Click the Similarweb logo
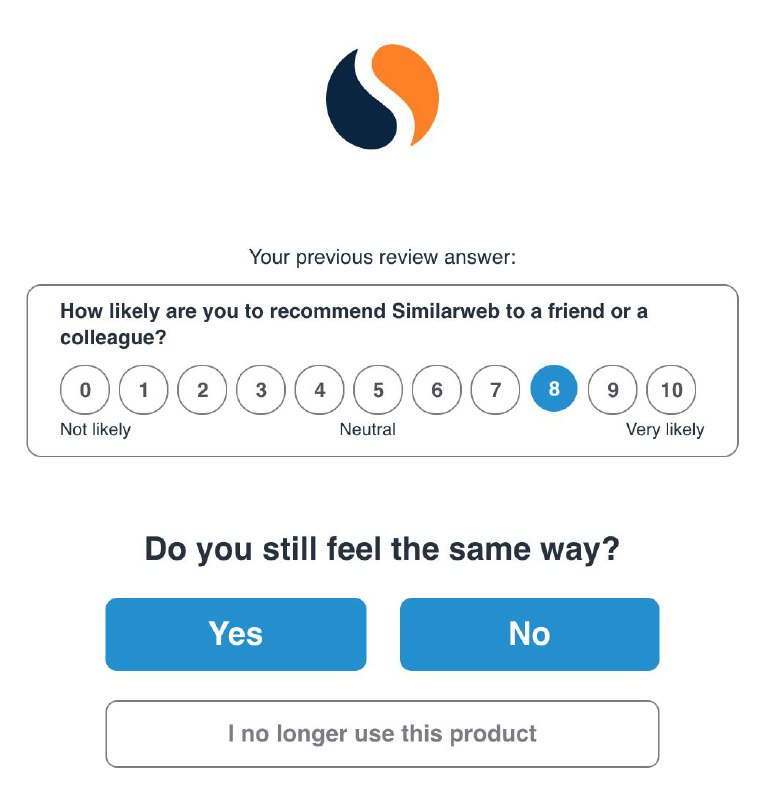 (x=383, y=98)
